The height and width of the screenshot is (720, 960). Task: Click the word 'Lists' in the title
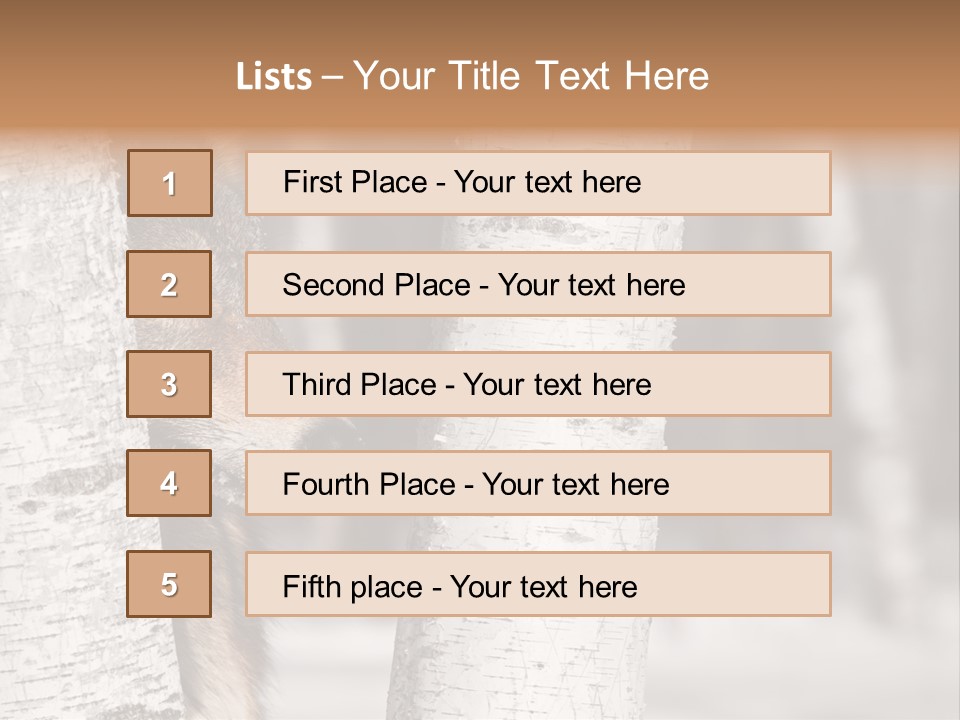point(273,77)
